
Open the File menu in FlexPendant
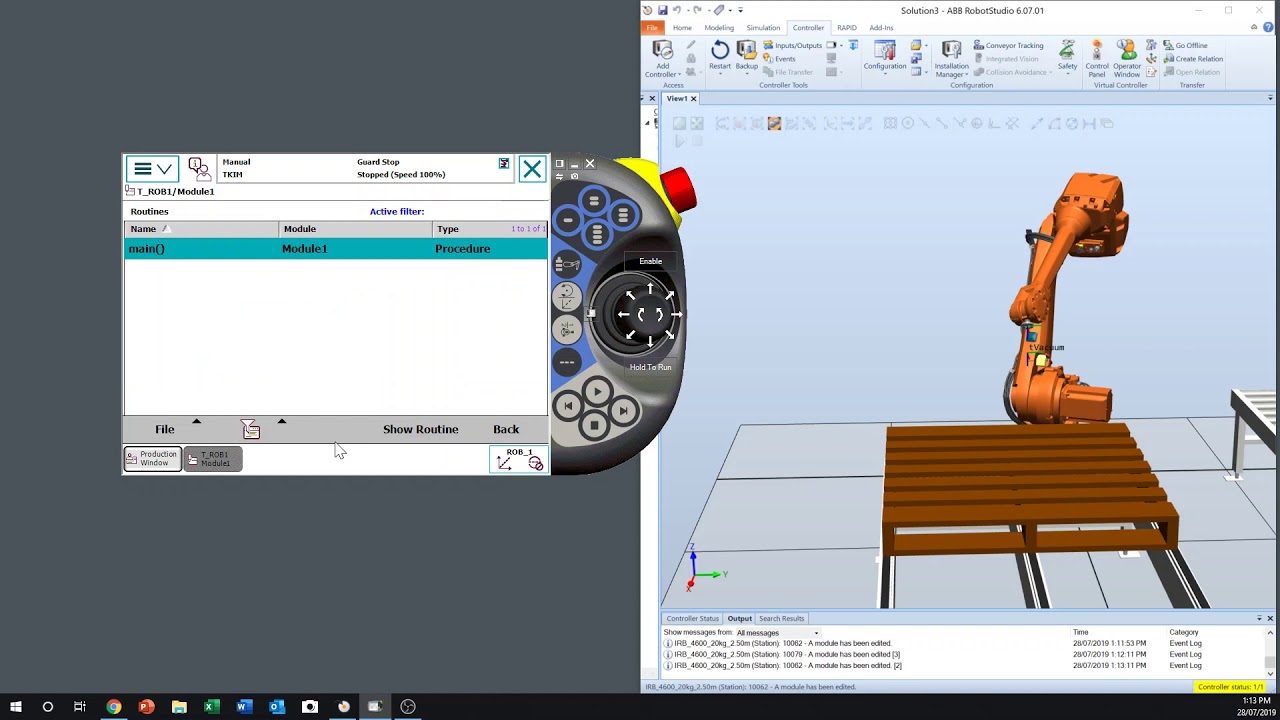pos(165,429)
